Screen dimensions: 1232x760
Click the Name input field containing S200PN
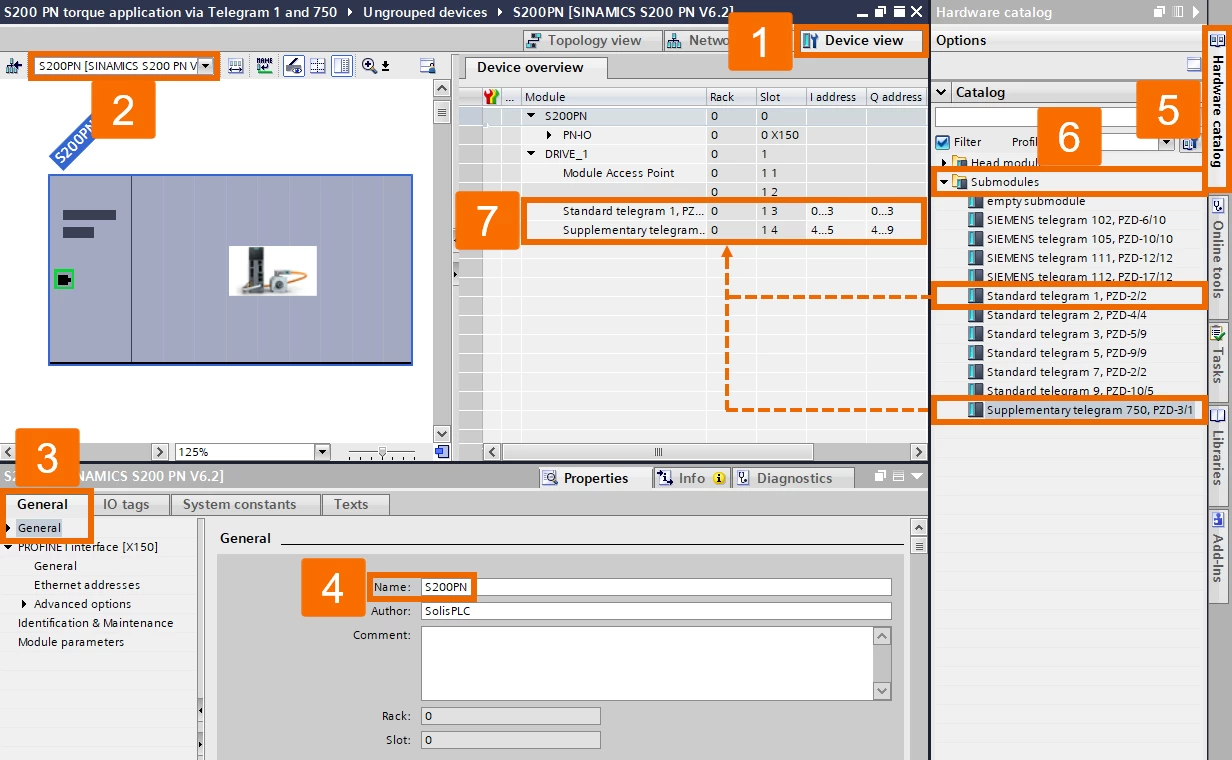pos(656,587)
